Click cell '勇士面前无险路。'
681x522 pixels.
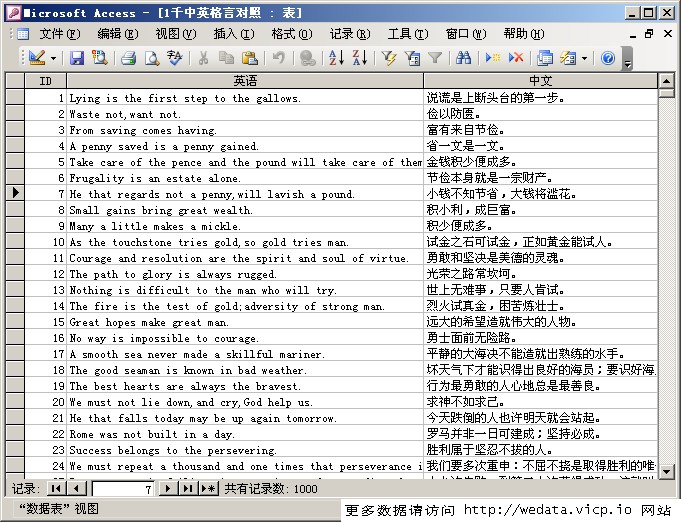point(541,338)
